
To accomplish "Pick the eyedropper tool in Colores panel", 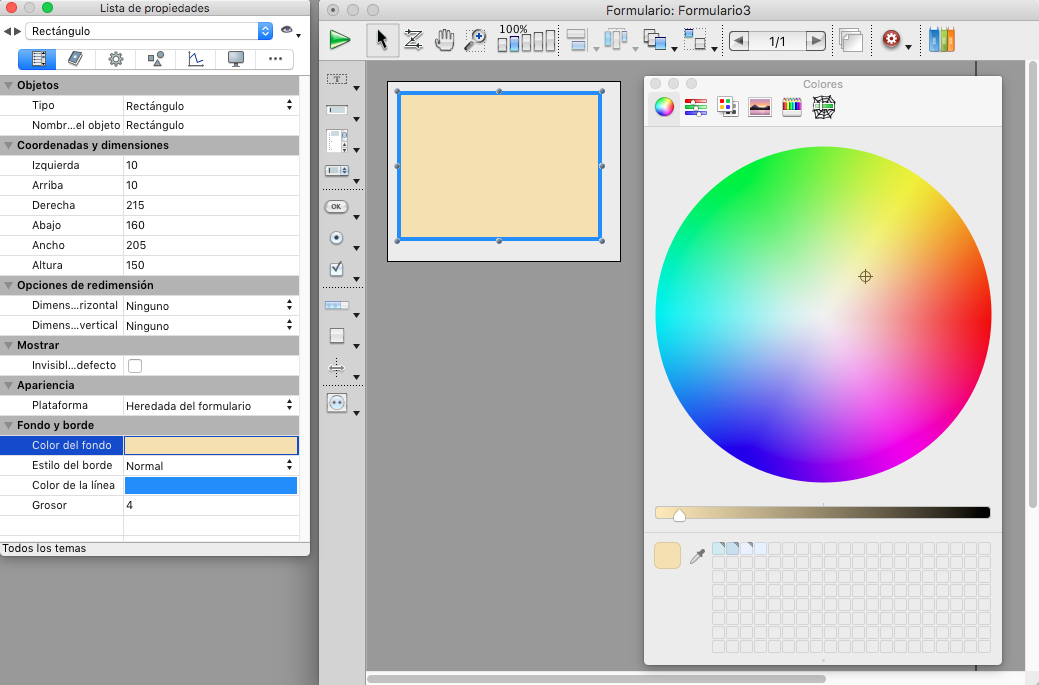I will click(x=697, y=556).
